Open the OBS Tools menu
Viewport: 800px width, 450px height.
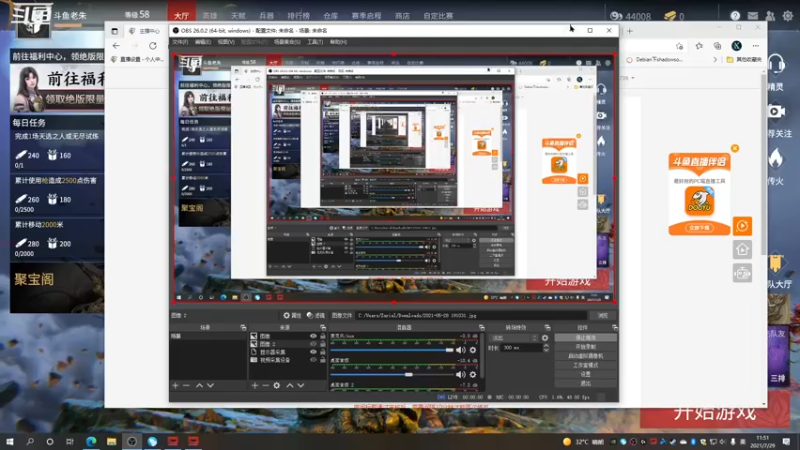pyautogui.click(x=315, y=42)
